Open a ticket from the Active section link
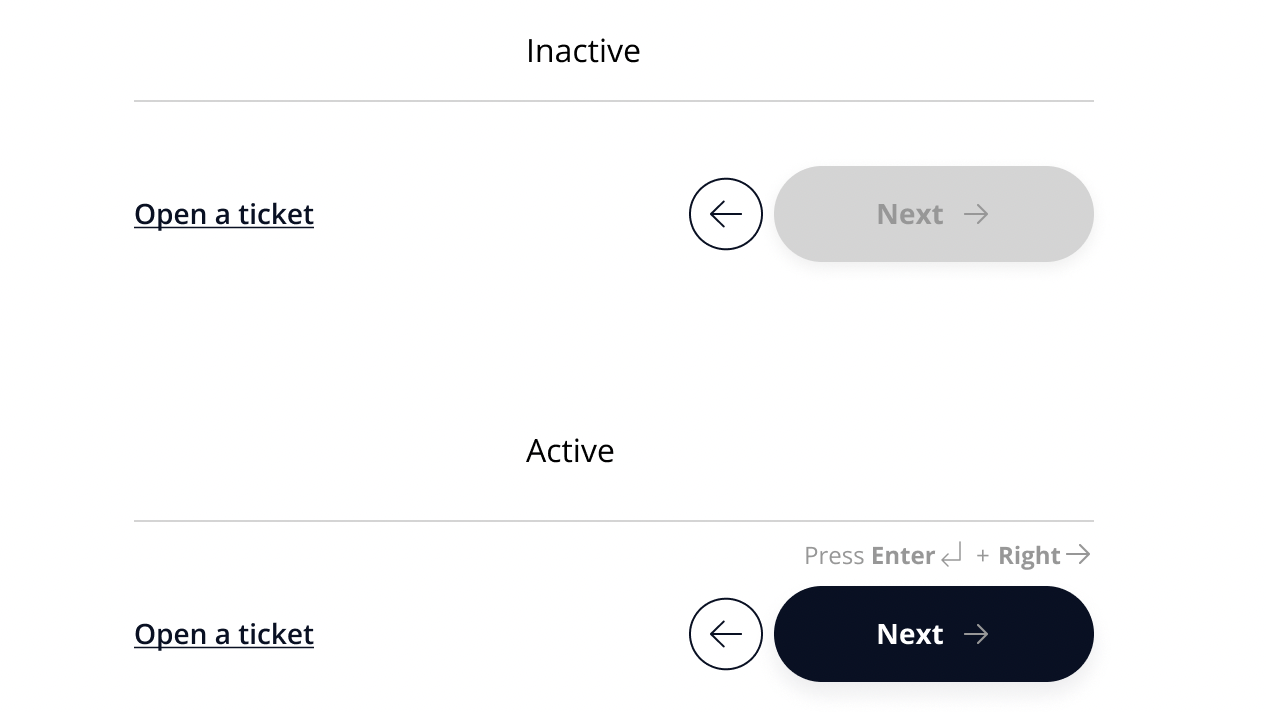 click(224, 634)
